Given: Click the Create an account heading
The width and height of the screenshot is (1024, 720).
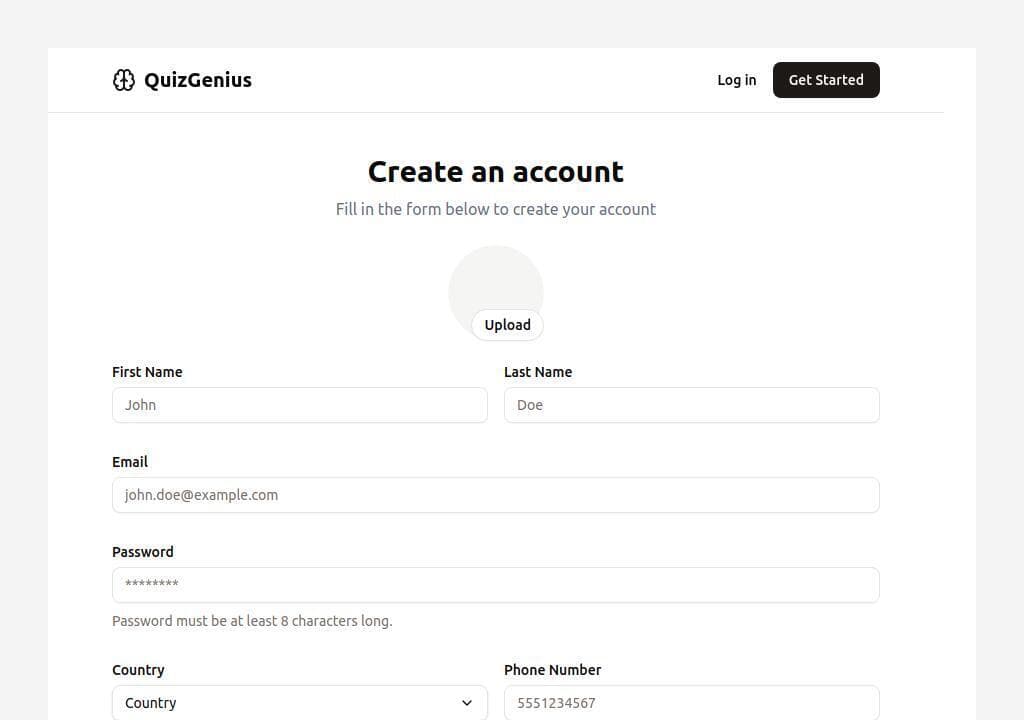Looking at the screenshot, I should (496, 172).
